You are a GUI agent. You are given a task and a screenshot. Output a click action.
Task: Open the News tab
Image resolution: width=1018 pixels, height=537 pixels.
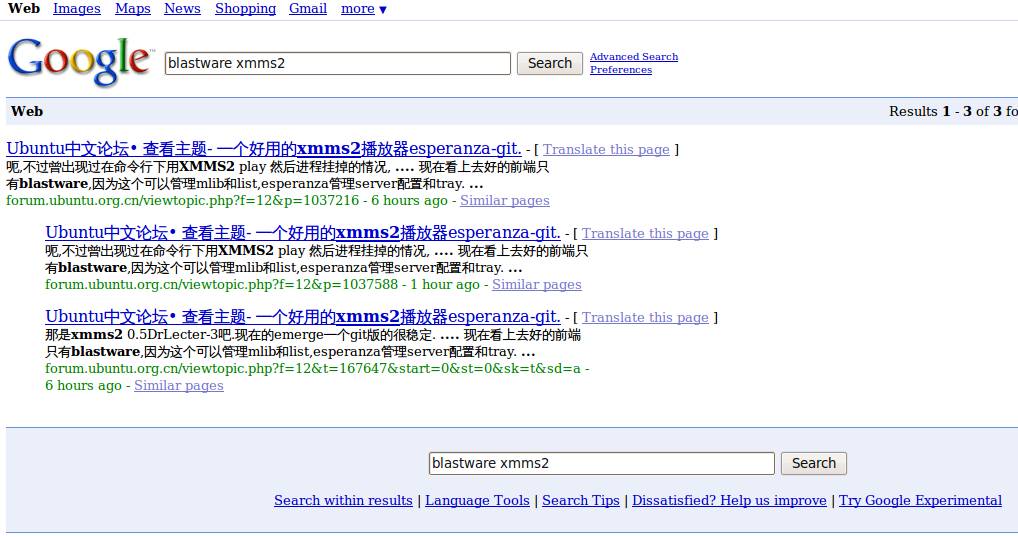pyautogui.click(x=182, y=9)
